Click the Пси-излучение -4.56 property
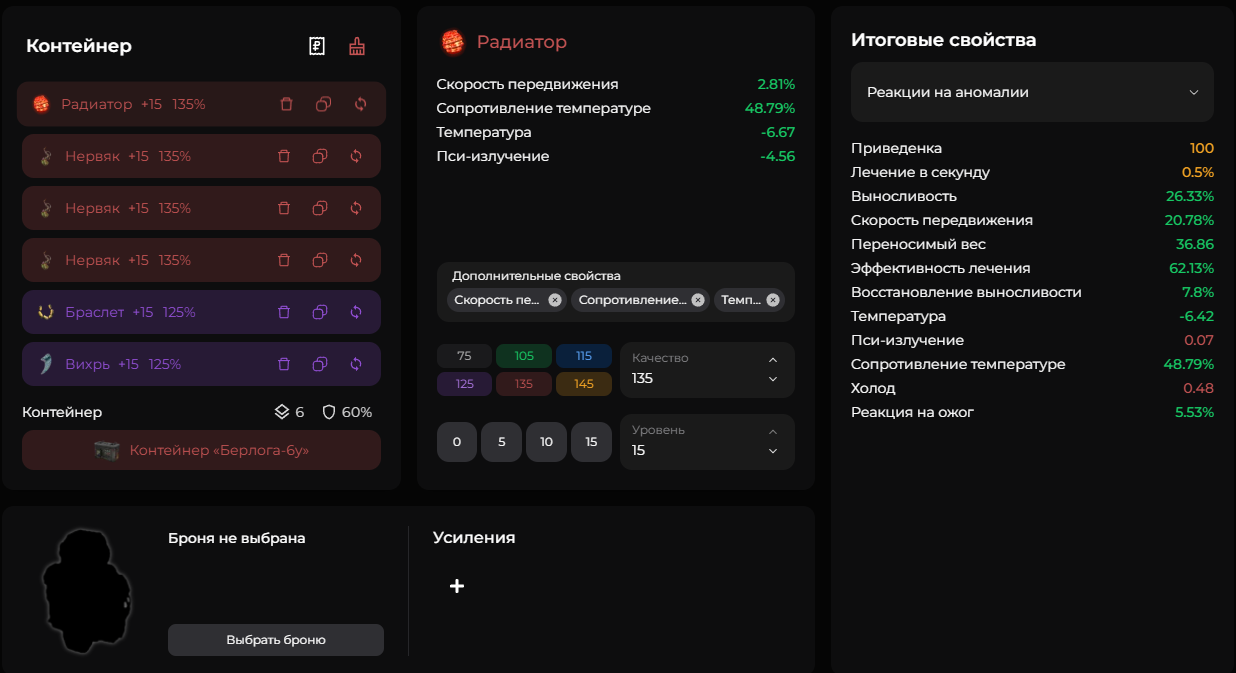This screenshot has width=1236, height=673. pyautogui.click(x=616, y=156)
